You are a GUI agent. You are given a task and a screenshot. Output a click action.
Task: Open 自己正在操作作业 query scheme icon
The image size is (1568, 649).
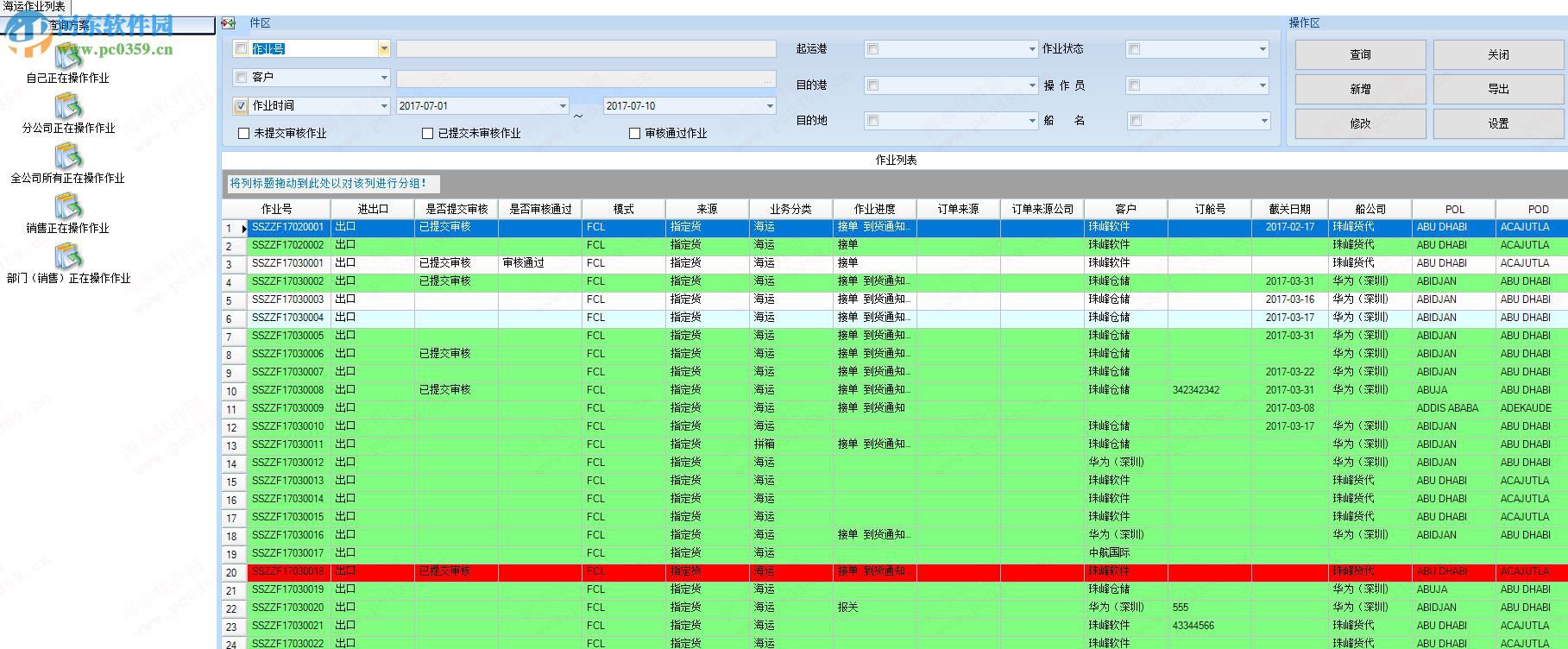coord(68,56)
